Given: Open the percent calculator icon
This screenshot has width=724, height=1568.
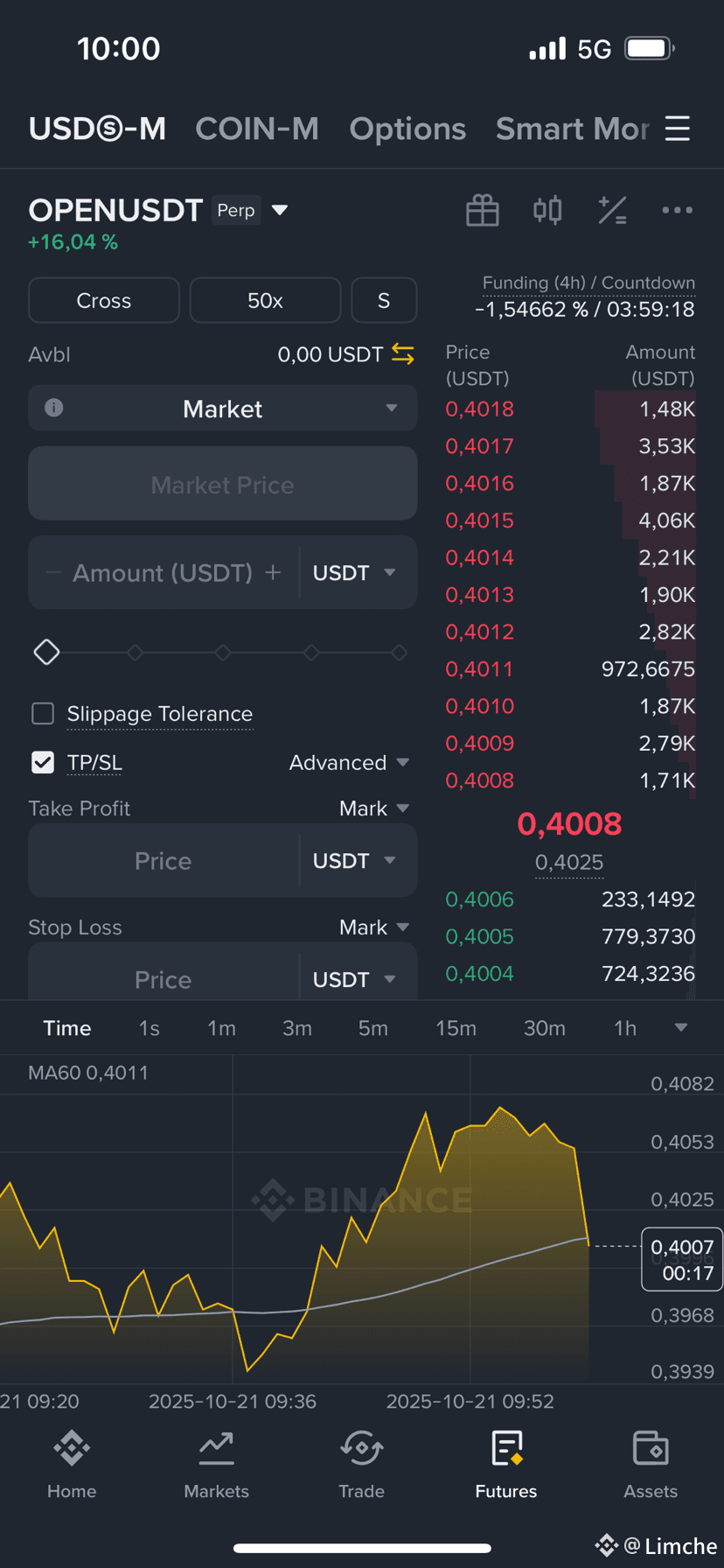Looking at the screenshot, I should [612, 210].
